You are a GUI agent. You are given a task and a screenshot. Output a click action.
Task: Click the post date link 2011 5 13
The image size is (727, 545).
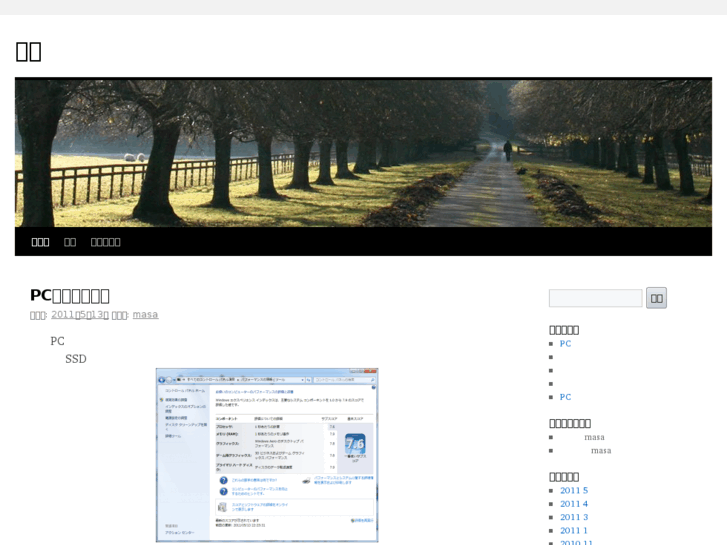(x=80, y=314)
